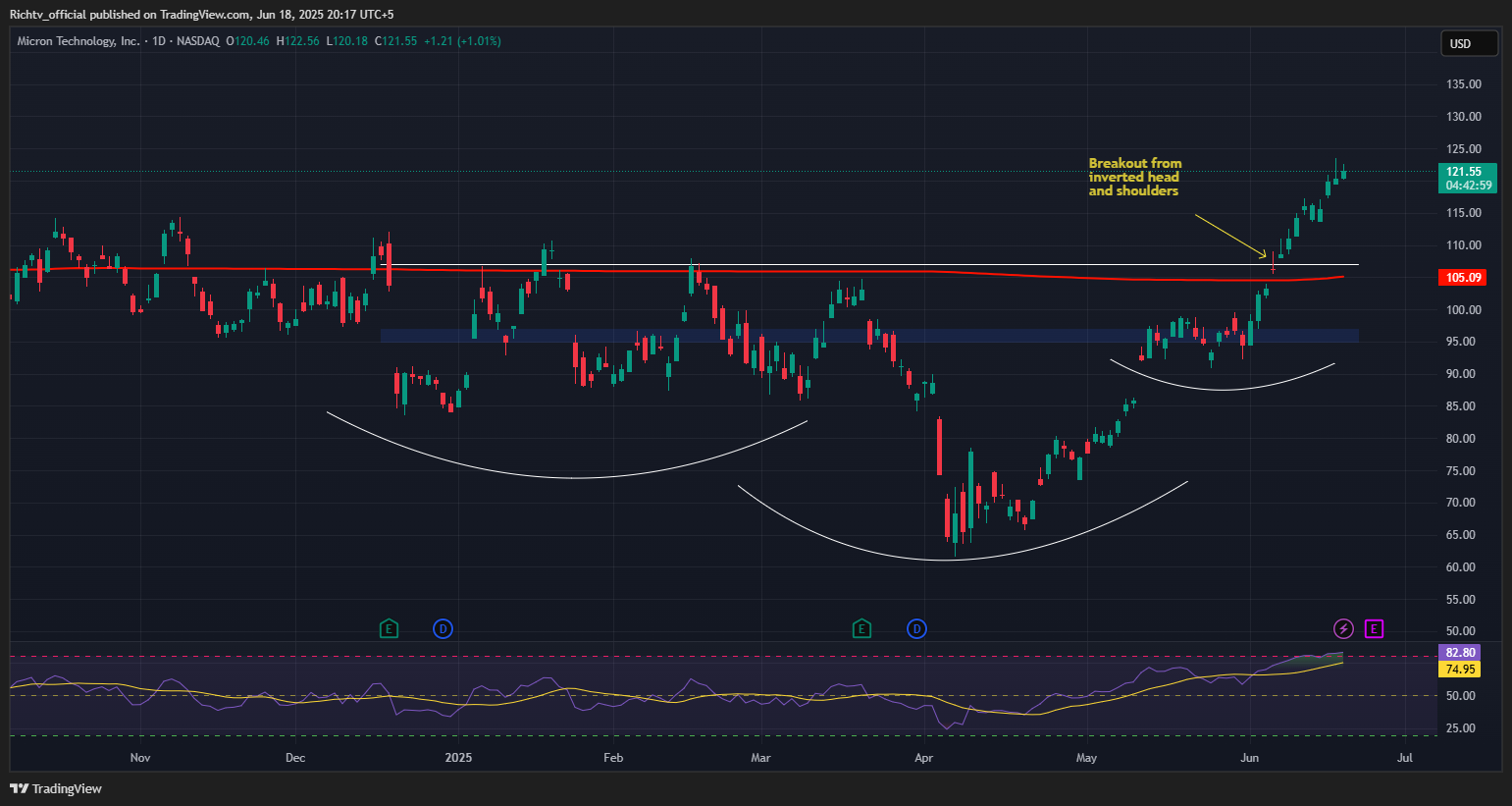Image resolution: width=1512 pixels, height=806 pixels.
Task: Click the purple lightning bolt marker near June
Action: (1343, 628)
